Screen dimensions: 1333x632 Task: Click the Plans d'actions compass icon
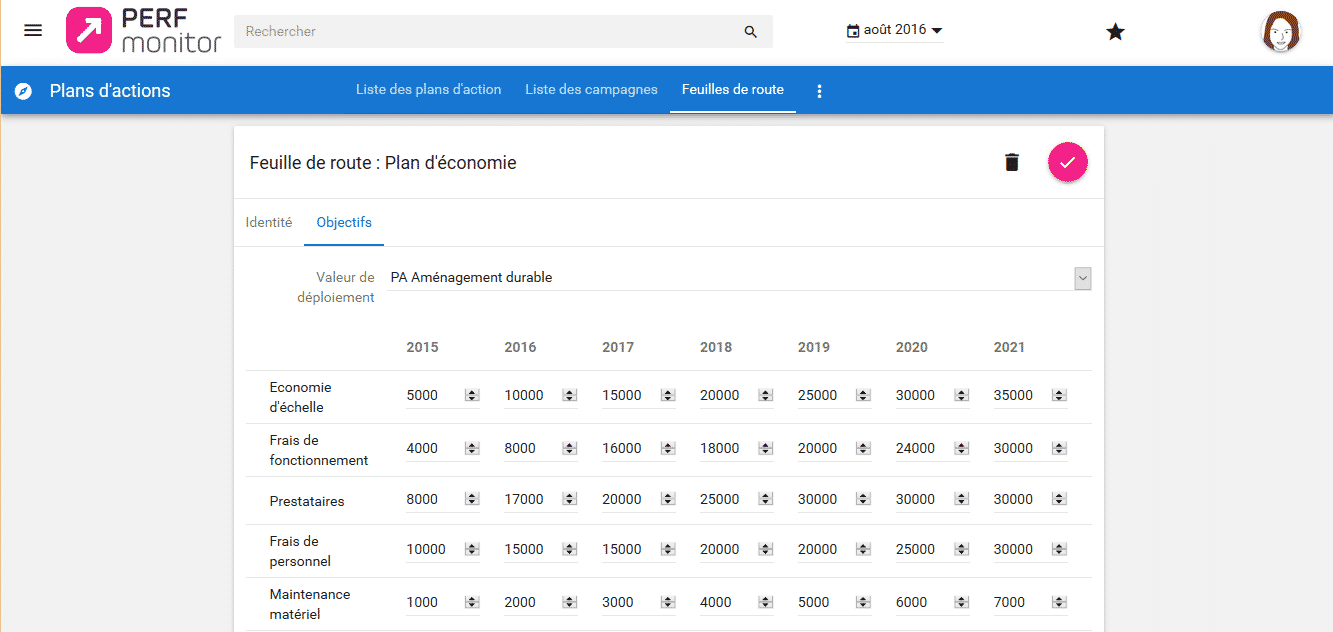coord(24,91)
